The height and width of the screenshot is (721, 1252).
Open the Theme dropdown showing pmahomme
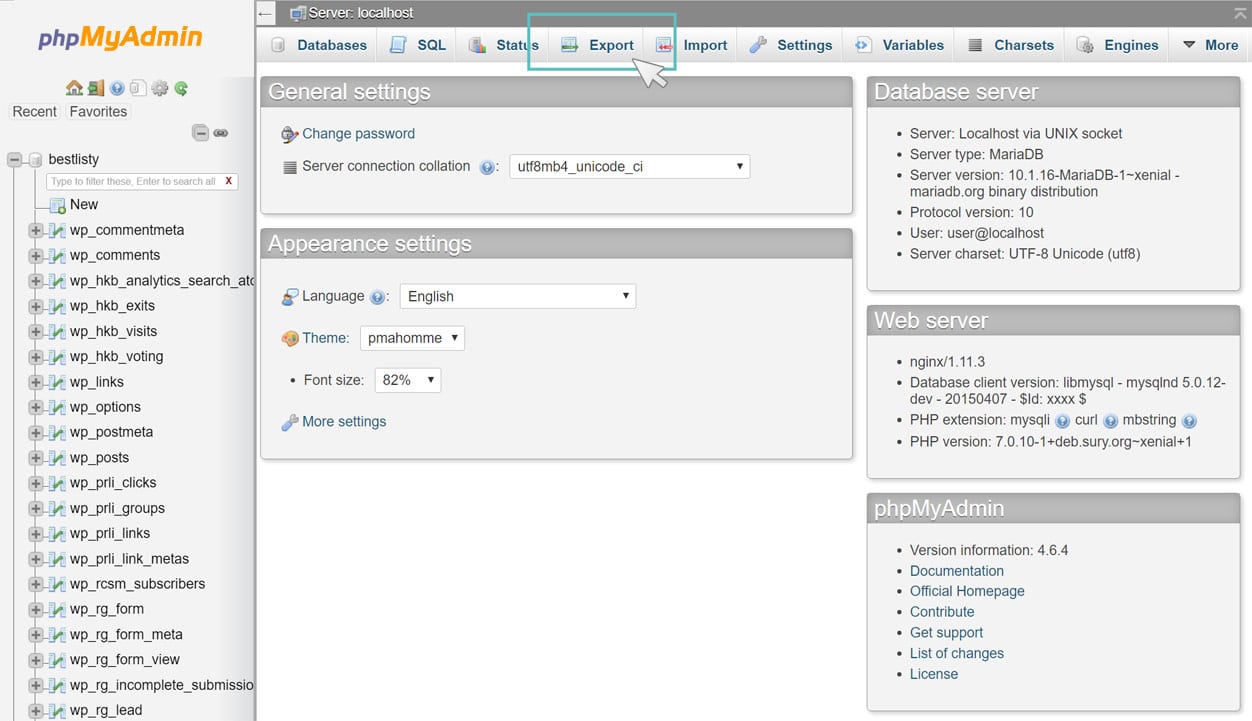click(x=412, y=338)
